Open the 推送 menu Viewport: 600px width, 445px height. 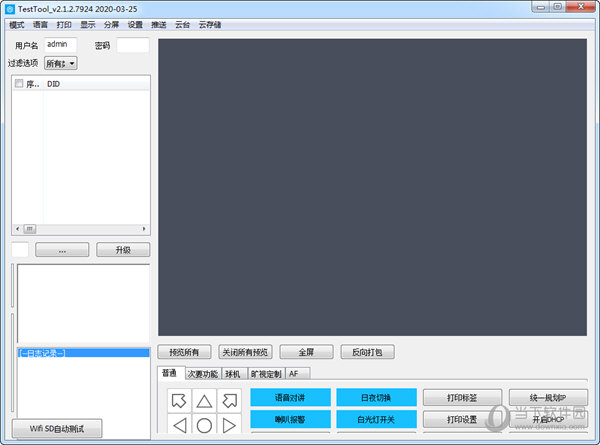click(x=159, y=25)
